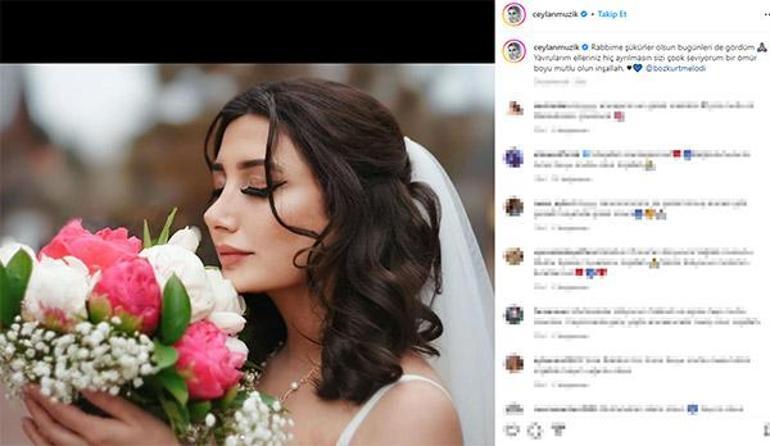770x446 pixels.
Task: Open the sixth commenter's avatar
Action: 514,363
